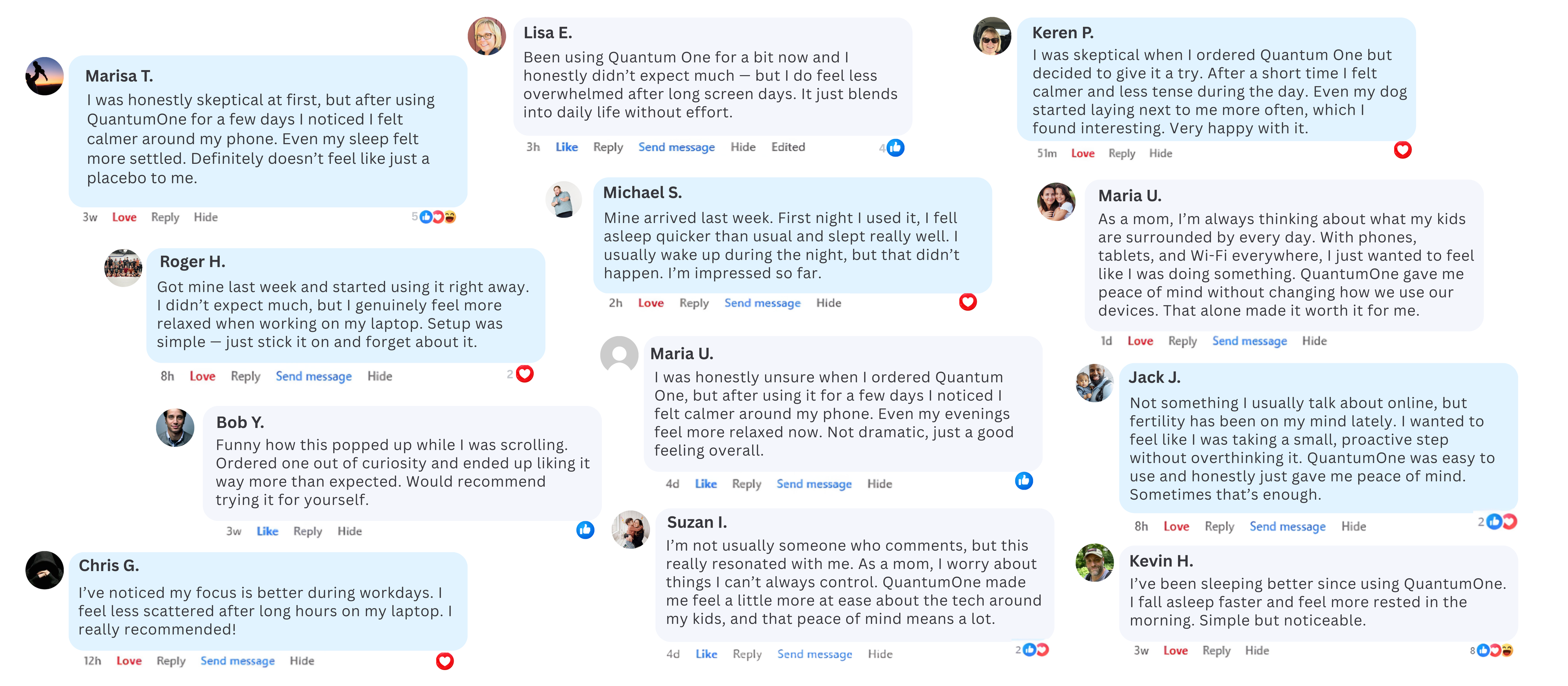Reply to Chris G.'s comment
Viewport: 1568px width, 686px height.
tap(170, 661)
